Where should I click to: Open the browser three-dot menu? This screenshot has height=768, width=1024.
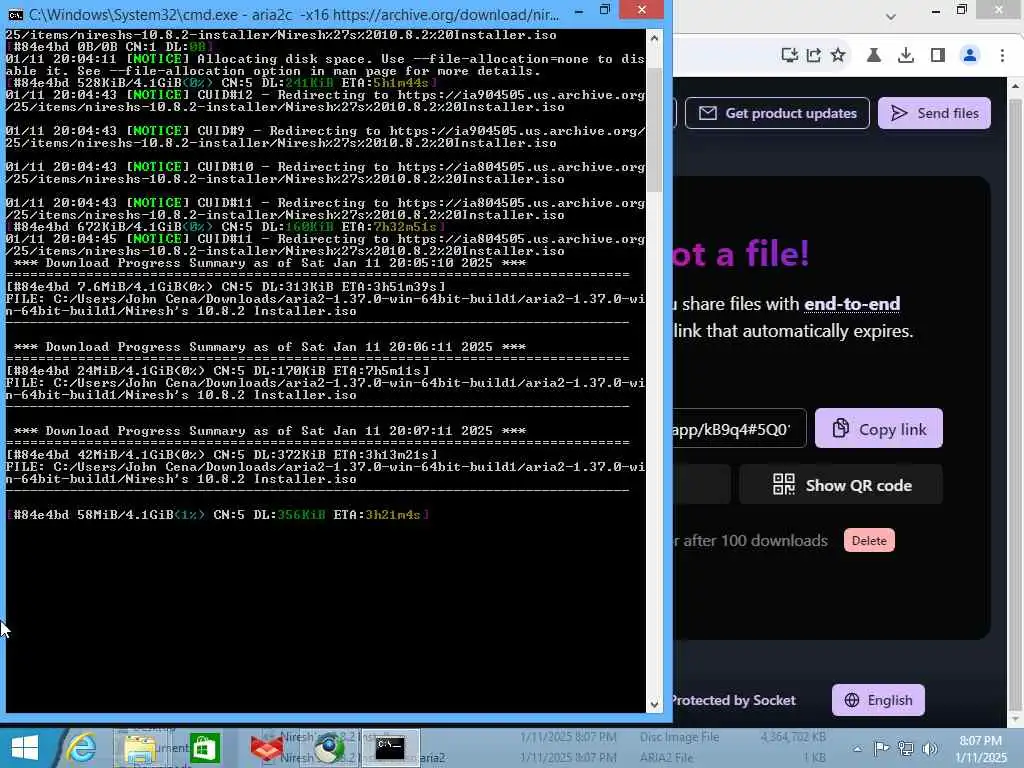1002,56
